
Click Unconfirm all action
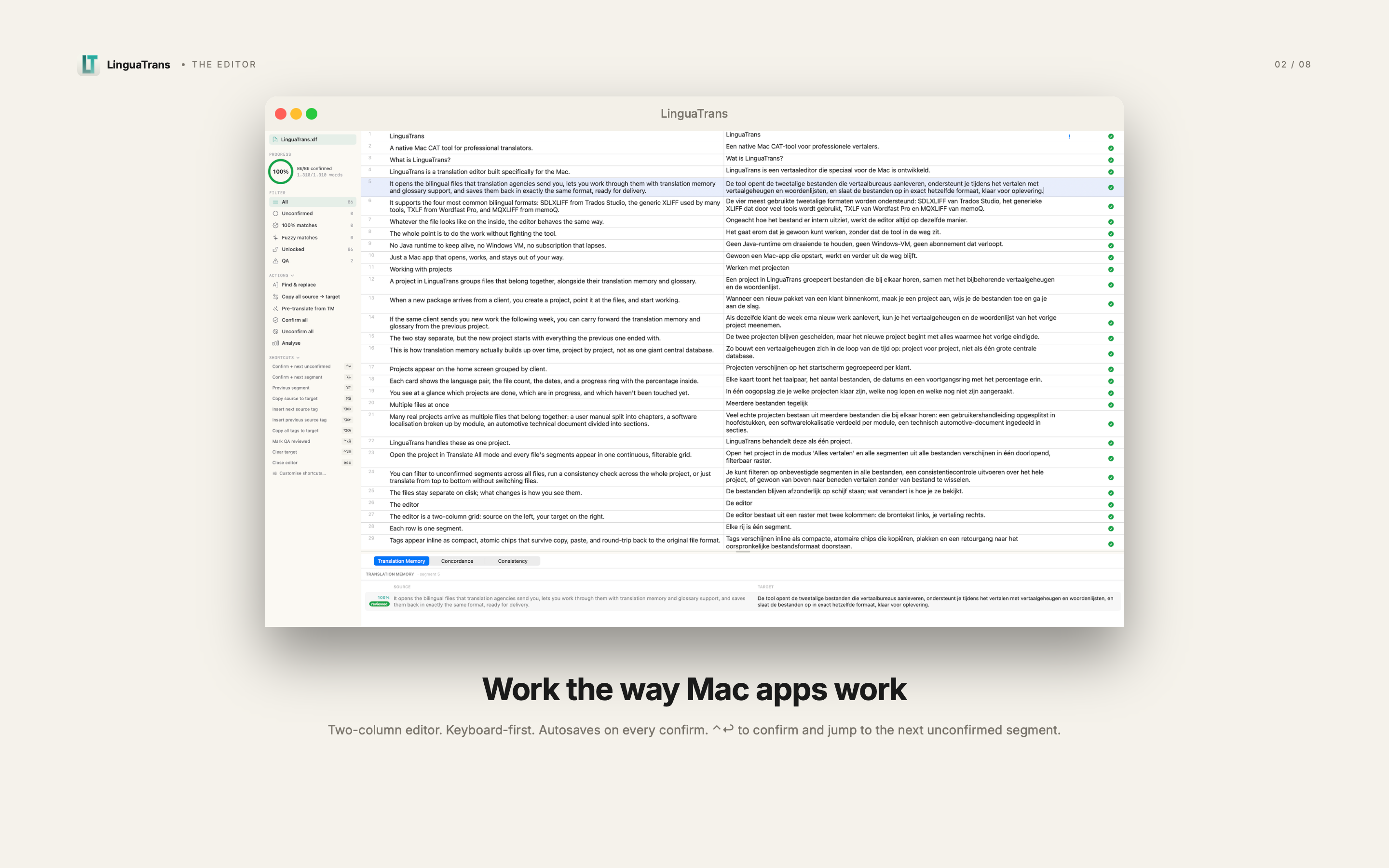pos(313,332)
